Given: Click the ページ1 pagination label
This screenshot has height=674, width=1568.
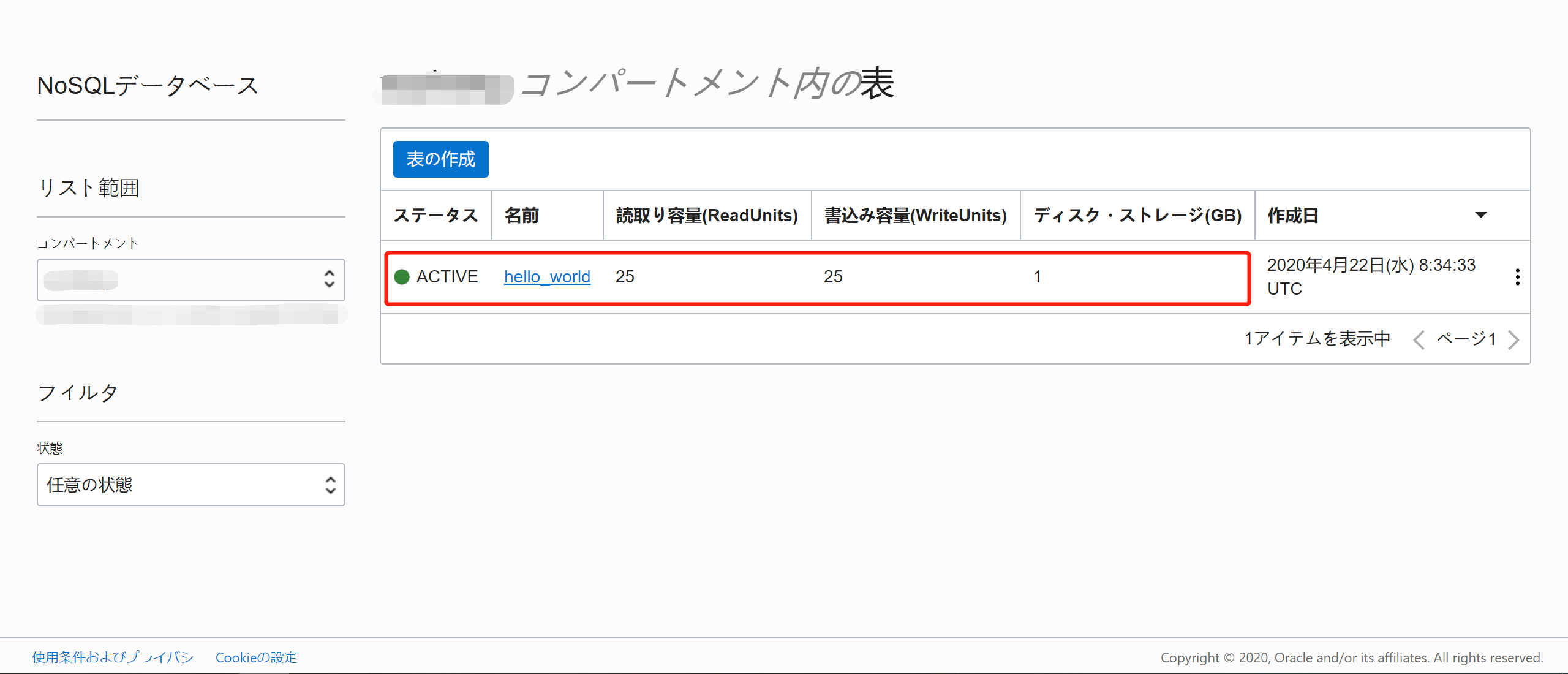Looking at the screenshot, I should click(1466, 339).
